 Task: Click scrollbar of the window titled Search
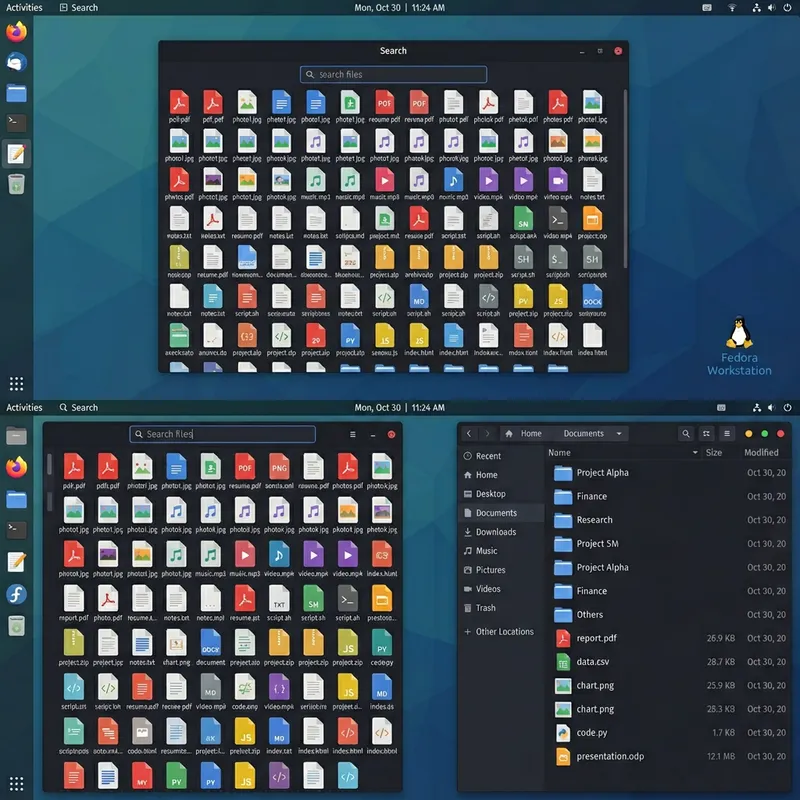click(626, 180)
